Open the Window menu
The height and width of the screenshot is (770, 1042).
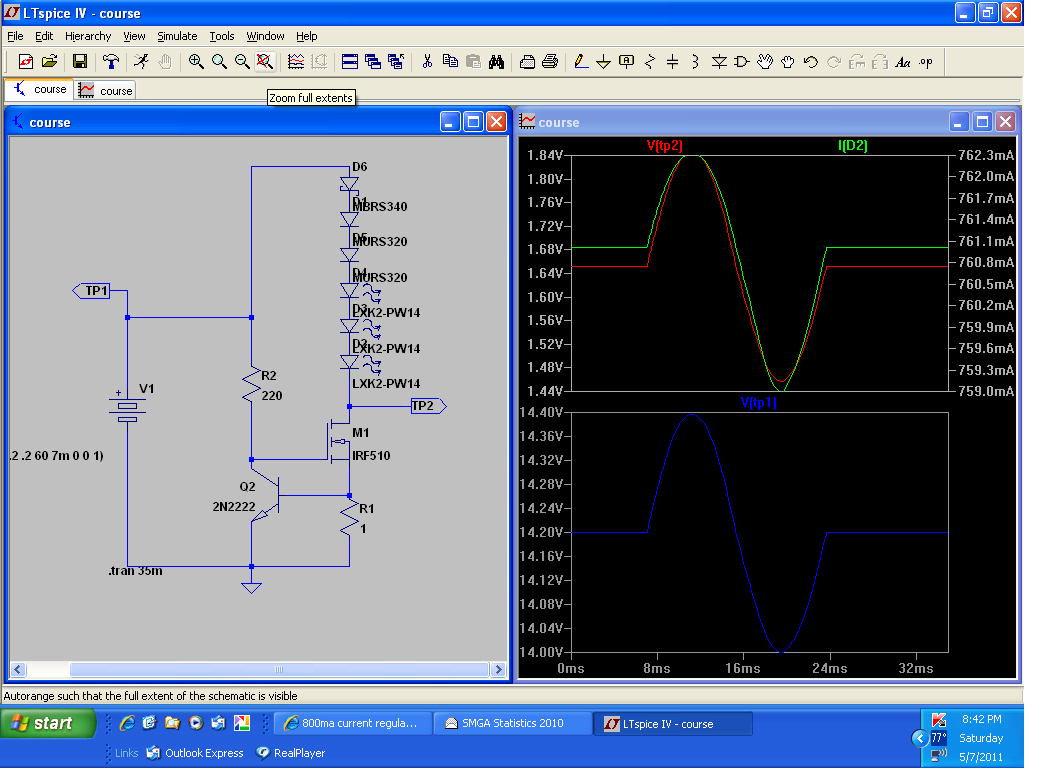click(x=265, y=36)
